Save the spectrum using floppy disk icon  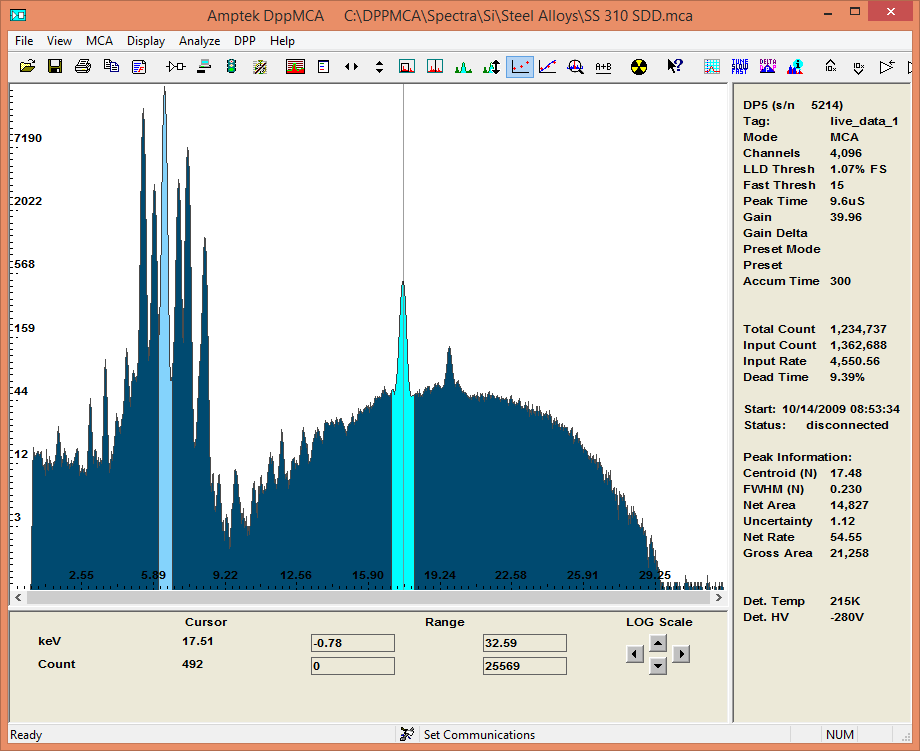coord(55,66)
